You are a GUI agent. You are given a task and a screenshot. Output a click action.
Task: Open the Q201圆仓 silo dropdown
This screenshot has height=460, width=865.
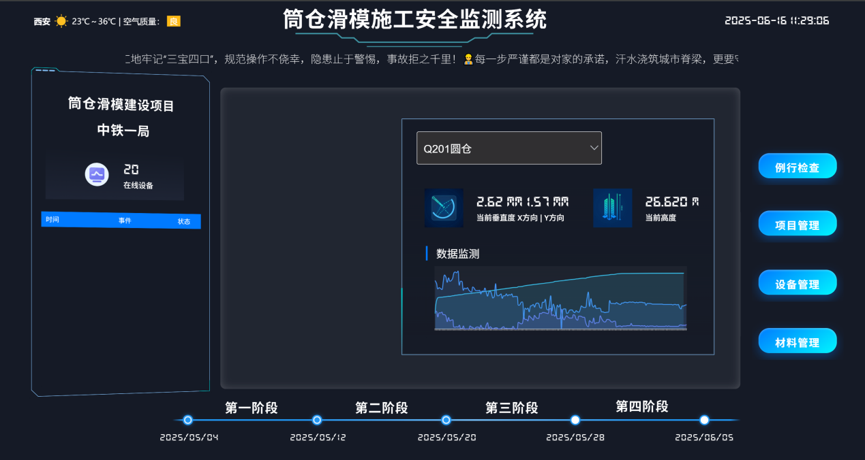(x=508, y=148)
